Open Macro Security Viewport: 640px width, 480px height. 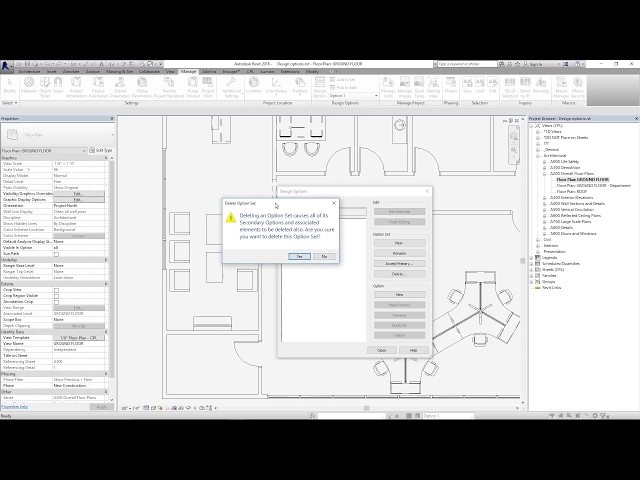[x=578, y=87]
